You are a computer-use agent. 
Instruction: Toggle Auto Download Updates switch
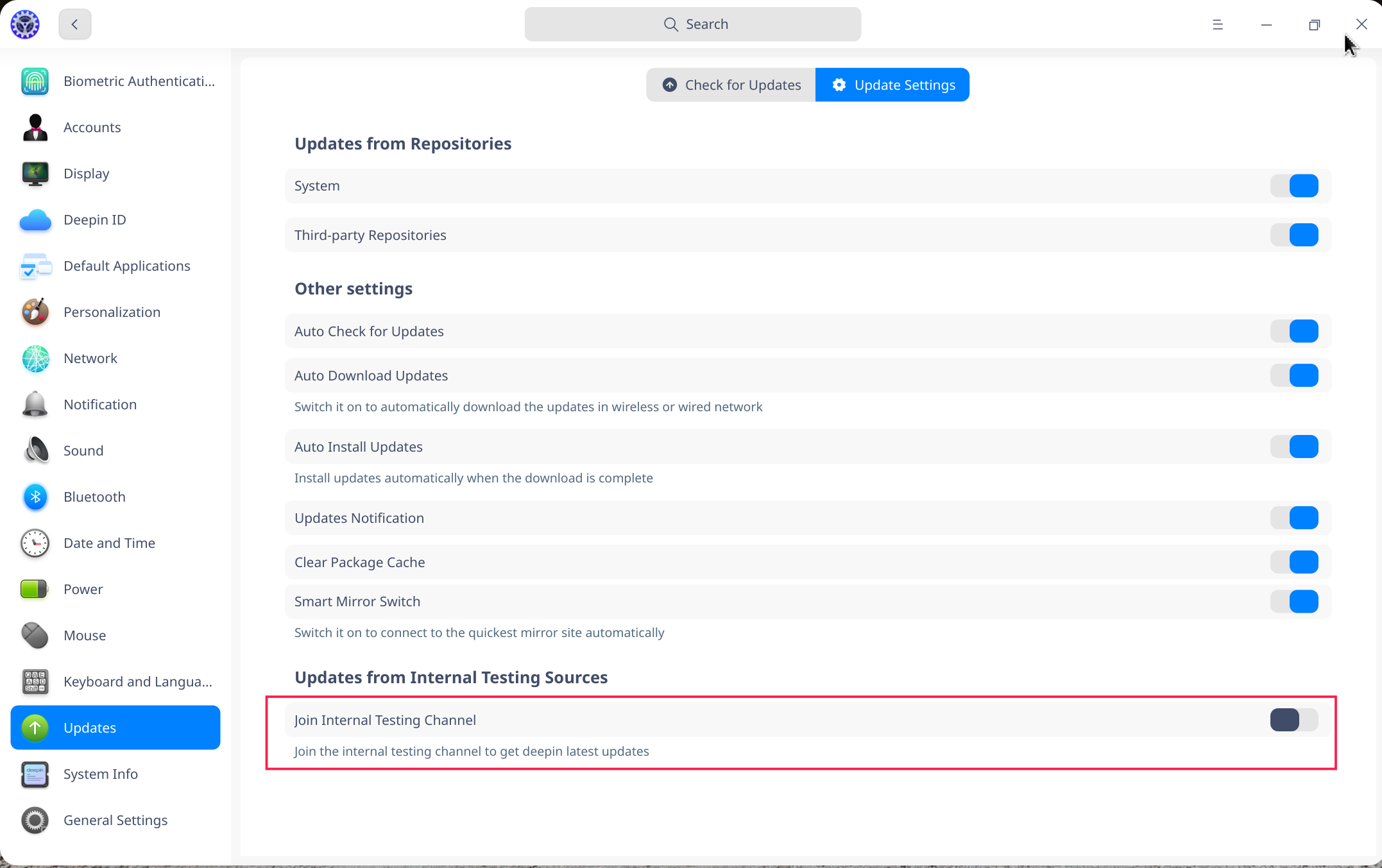(1294, 375)
